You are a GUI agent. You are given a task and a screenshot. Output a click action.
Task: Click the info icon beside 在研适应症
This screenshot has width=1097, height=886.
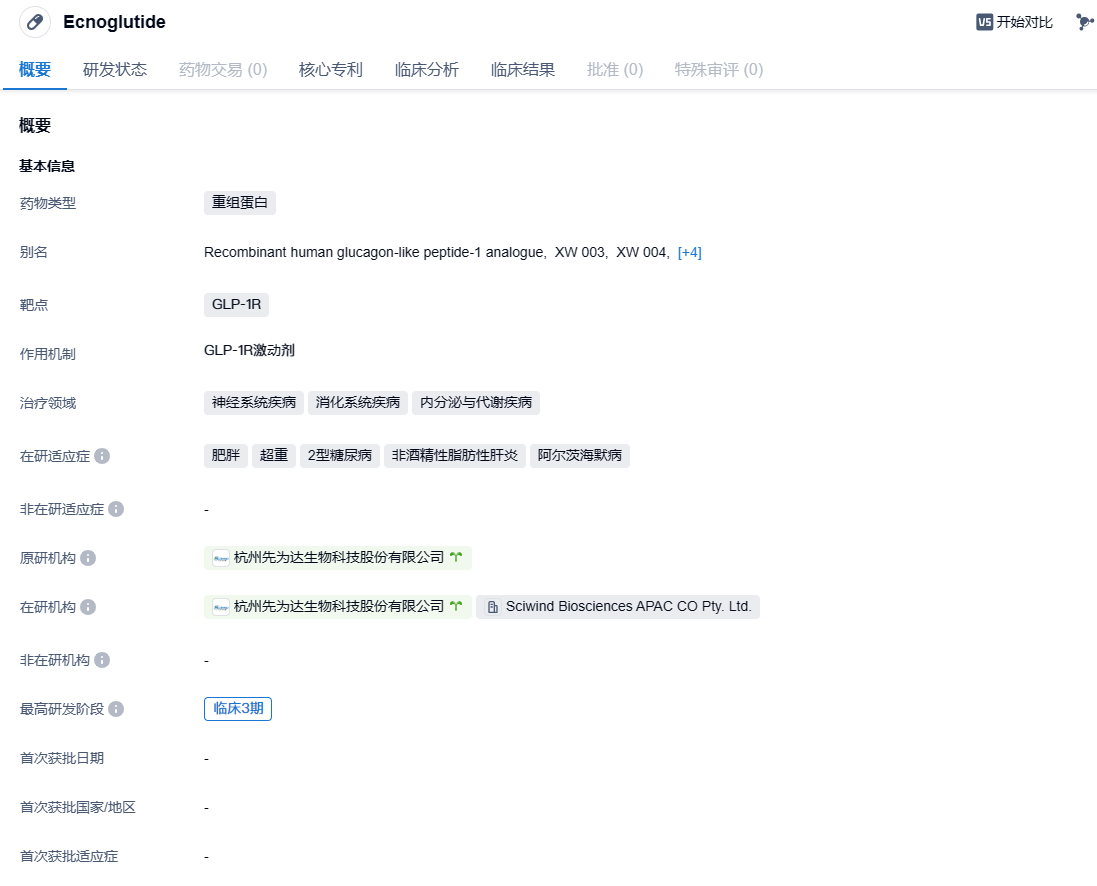point(102,456)
